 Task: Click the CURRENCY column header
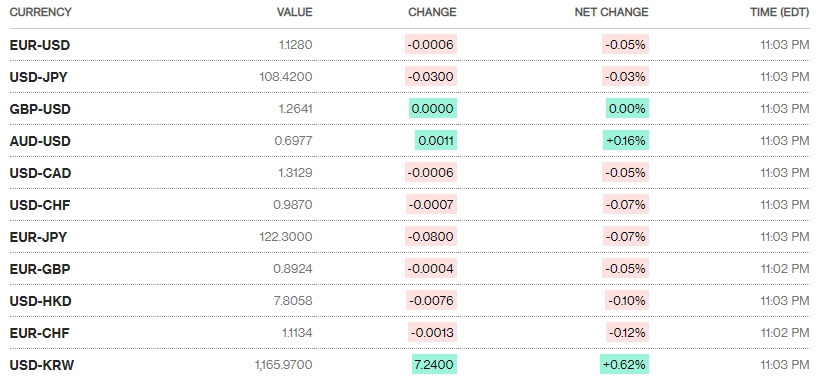40,12
